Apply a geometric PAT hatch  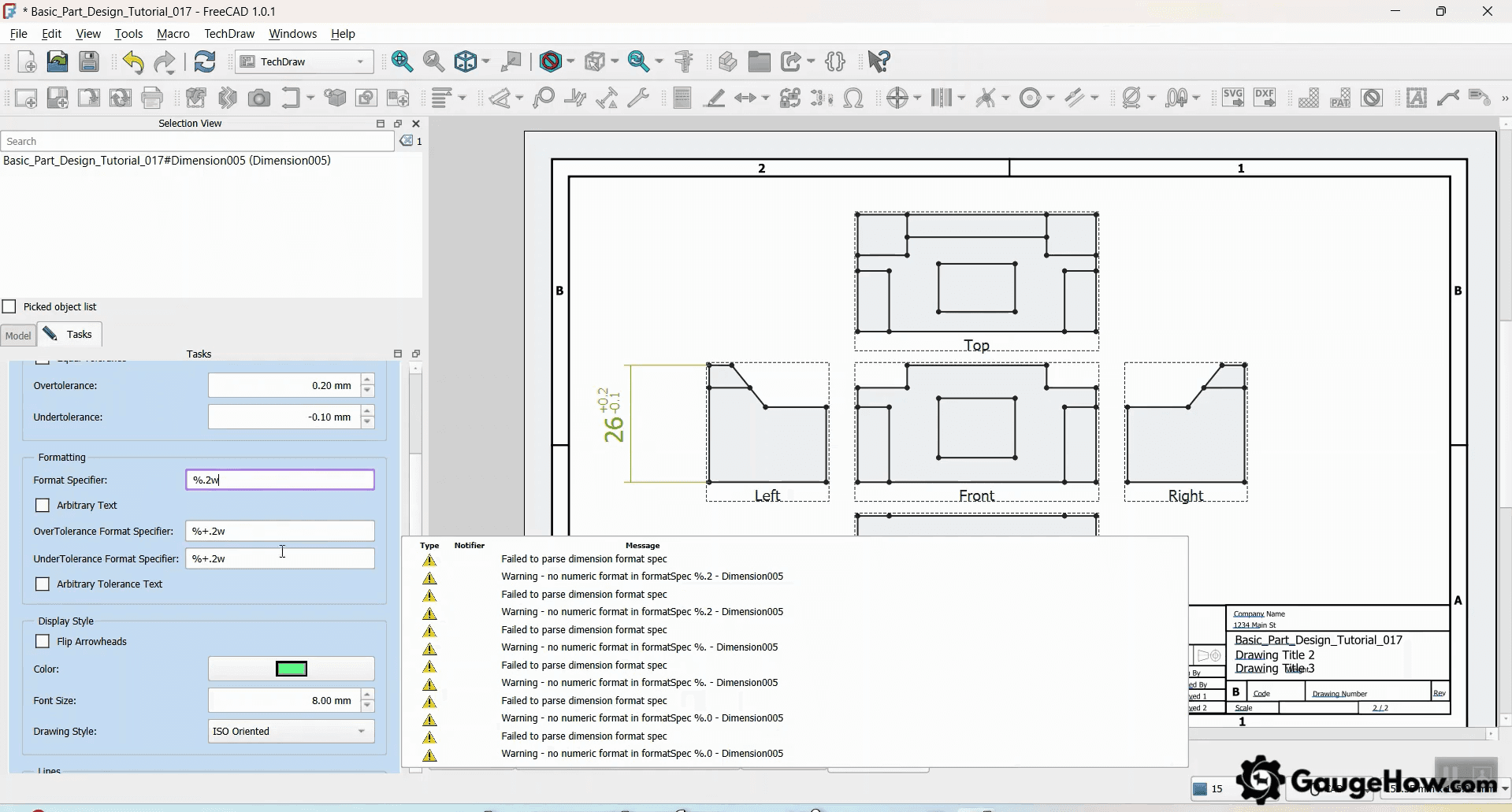click(1340, 98)
